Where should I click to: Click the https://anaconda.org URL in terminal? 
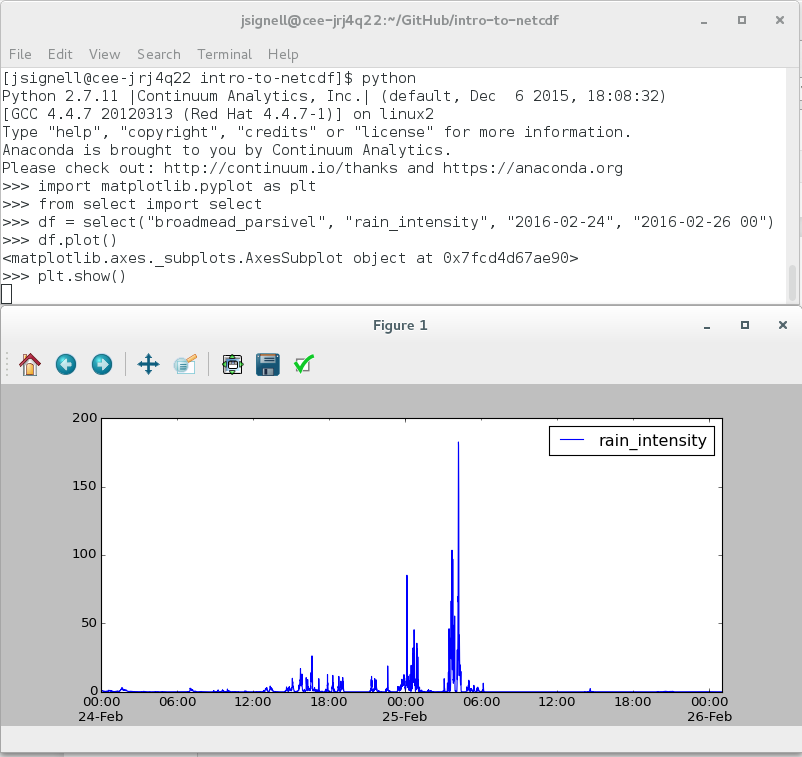click(532, 168)
